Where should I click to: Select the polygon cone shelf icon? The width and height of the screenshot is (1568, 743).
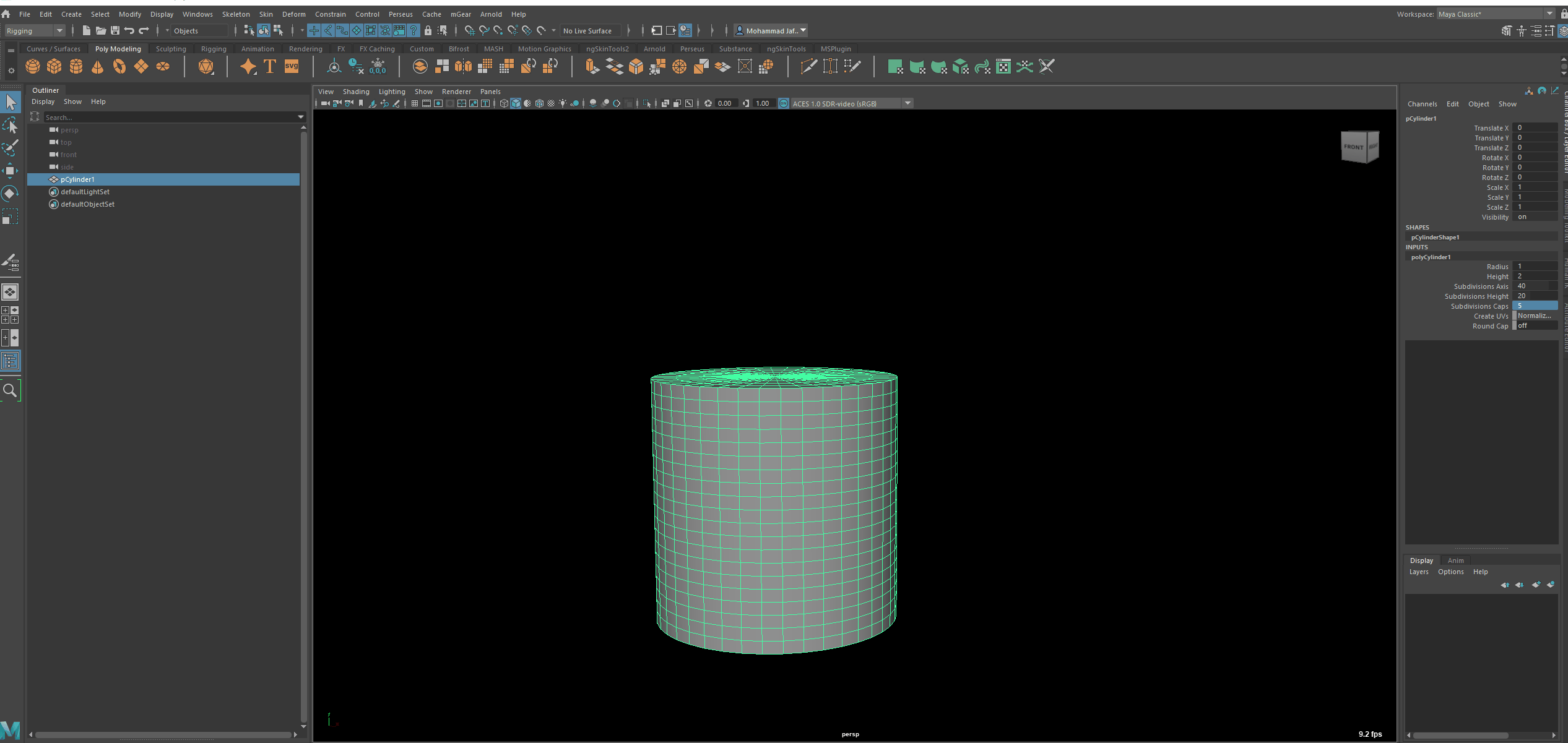(98, 66)
